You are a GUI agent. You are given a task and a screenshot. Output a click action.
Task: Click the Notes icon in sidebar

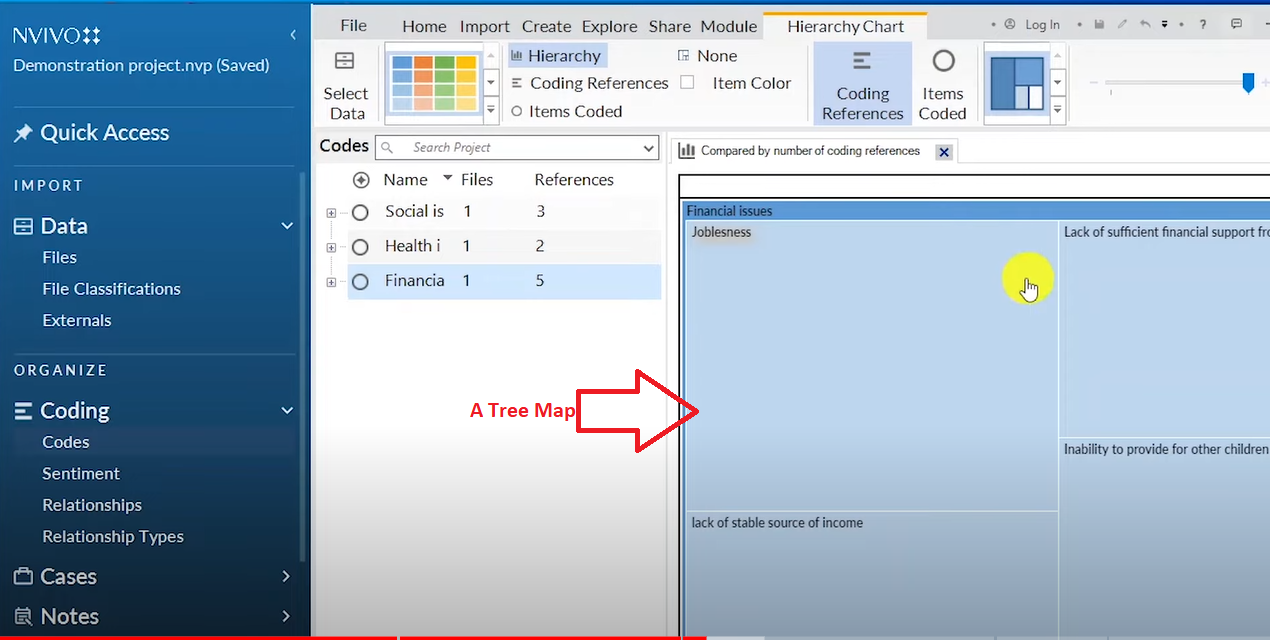click(x=23, y=617)
